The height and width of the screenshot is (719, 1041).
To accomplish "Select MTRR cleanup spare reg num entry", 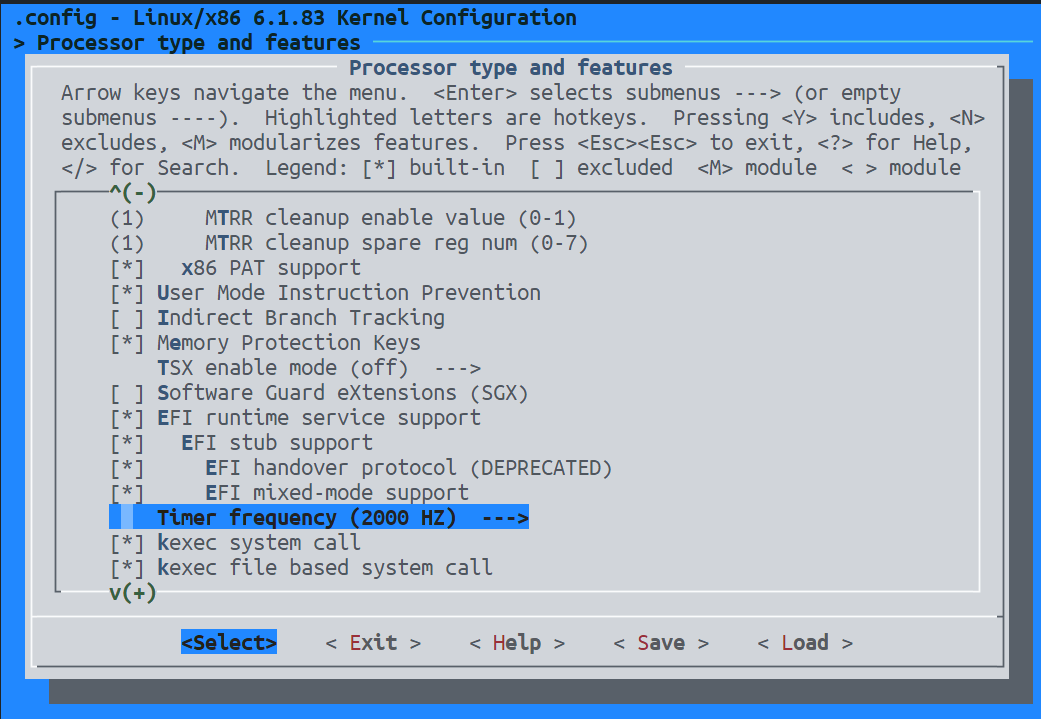I will (x=395, y=243).
